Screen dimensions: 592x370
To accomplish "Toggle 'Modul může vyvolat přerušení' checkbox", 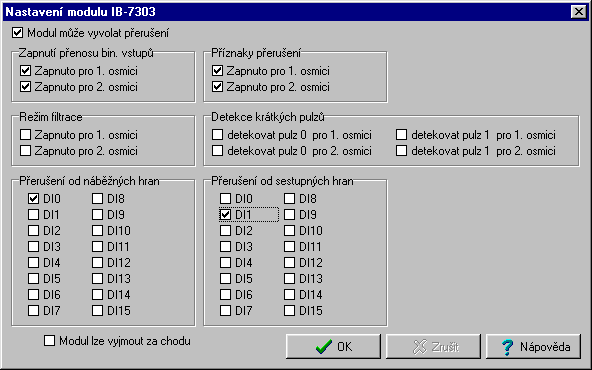I will (x=17, y=32).
